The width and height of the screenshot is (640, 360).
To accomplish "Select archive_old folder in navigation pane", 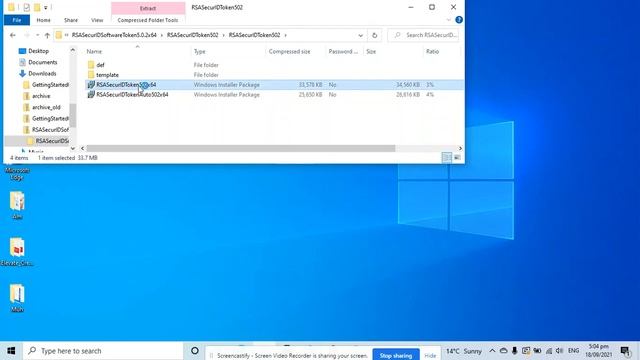I will coord(46,107).
